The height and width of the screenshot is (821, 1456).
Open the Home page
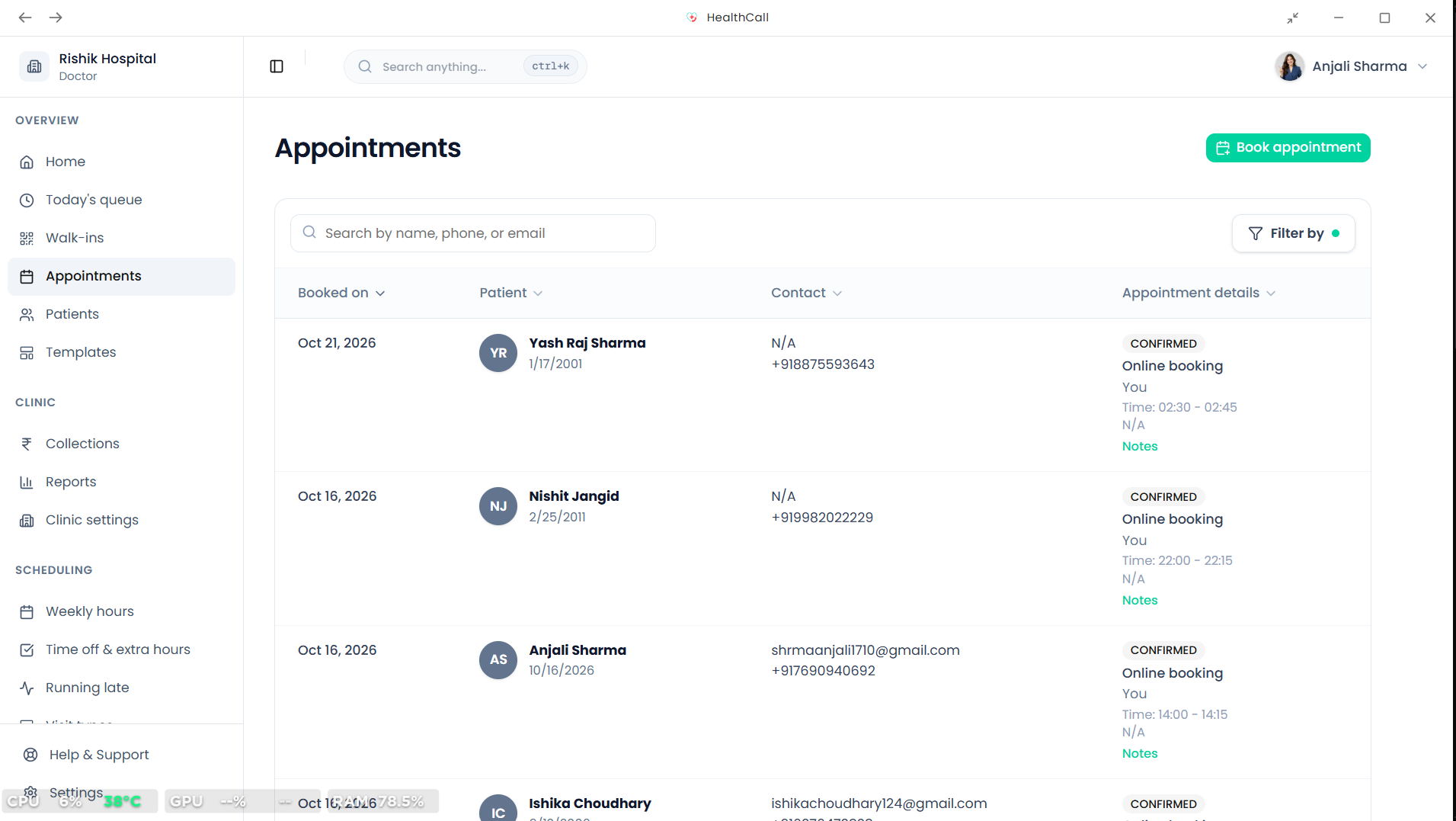tap(121, 162)
